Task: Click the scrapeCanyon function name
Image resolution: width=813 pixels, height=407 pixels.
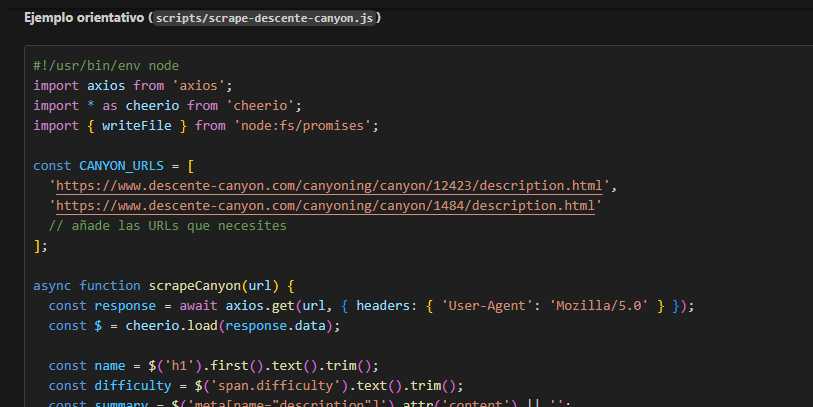Action: [195, 285]
